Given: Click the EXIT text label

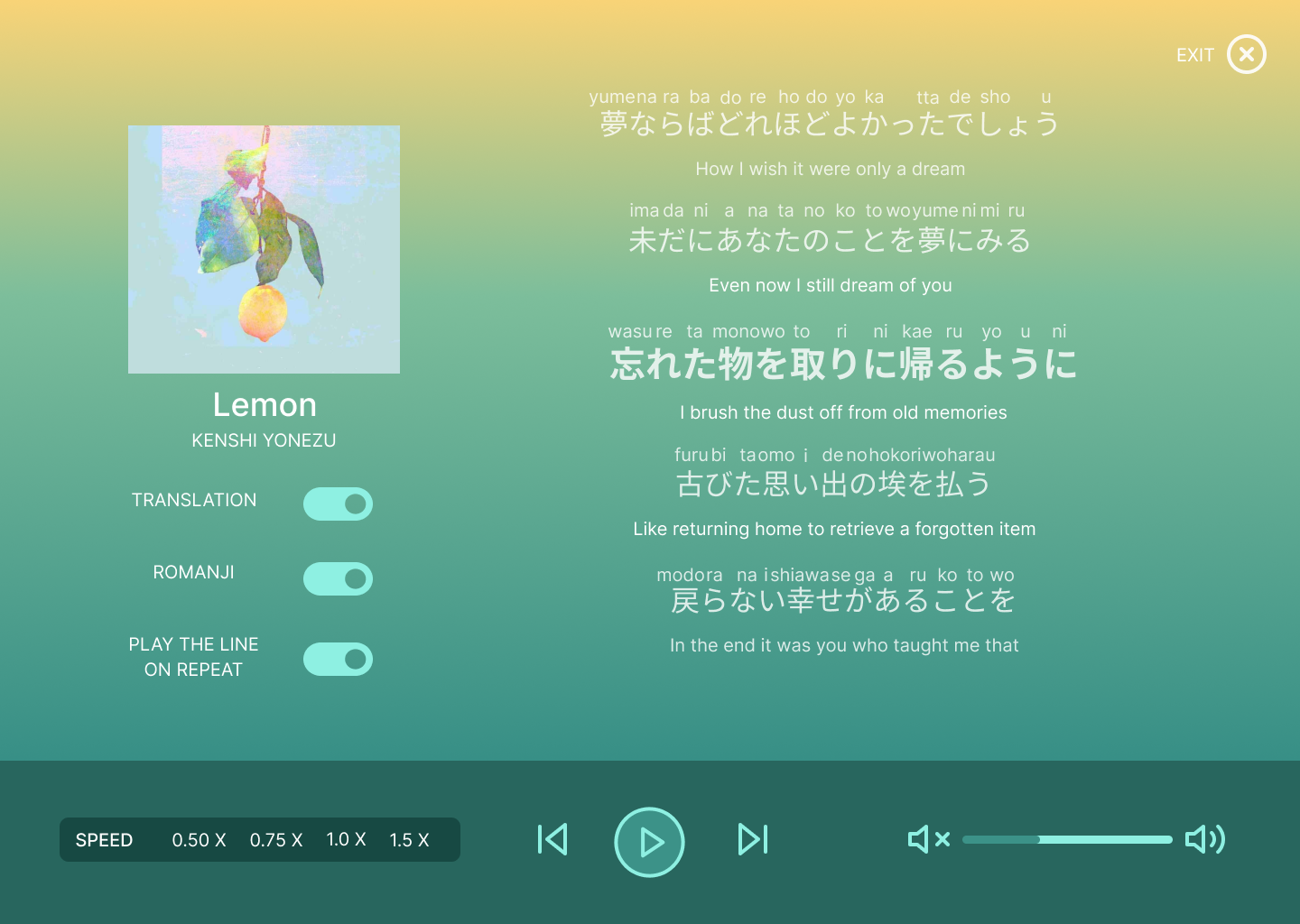Looking at the screenshot, I should tap(1195, 55).
